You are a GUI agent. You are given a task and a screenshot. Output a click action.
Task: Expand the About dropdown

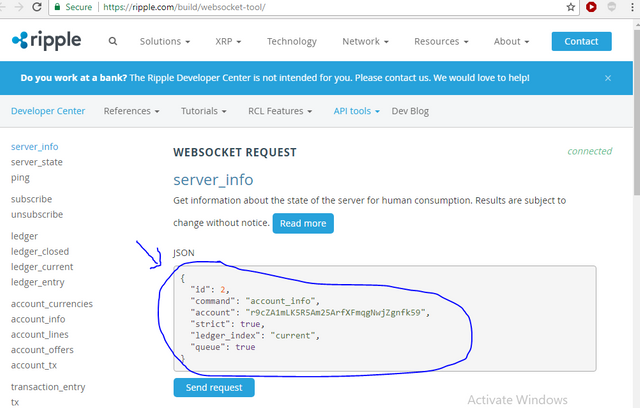pos(511,41)
